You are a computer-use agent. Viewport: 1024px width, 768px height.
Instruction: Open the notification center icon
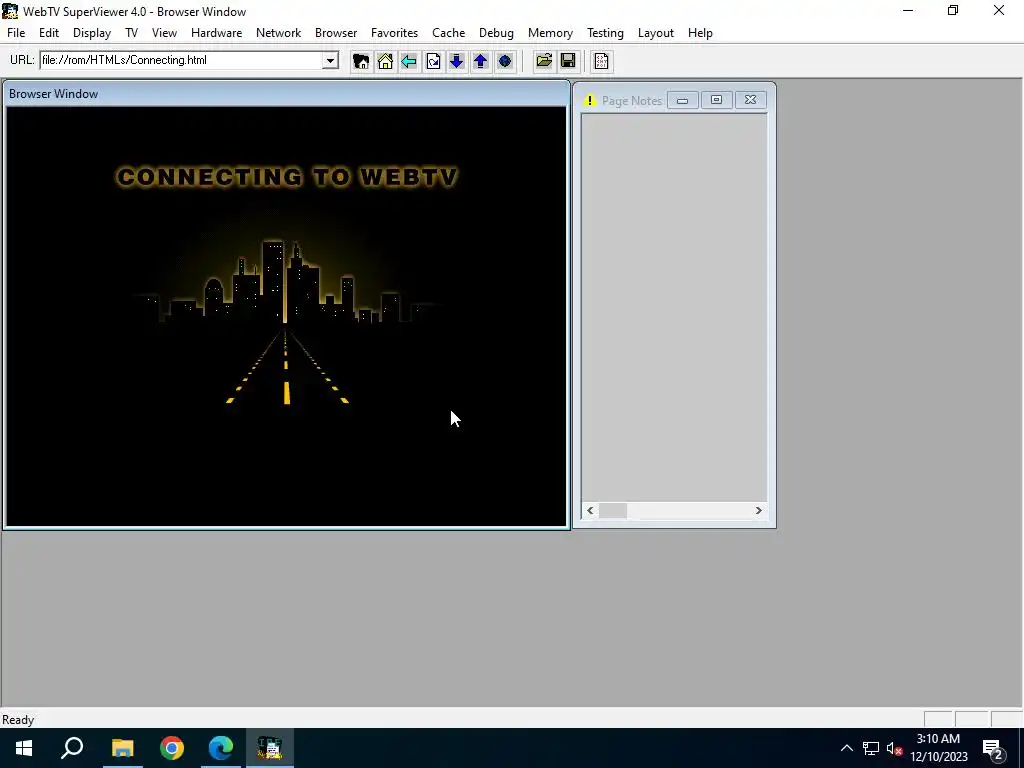(x=993, y=749)
